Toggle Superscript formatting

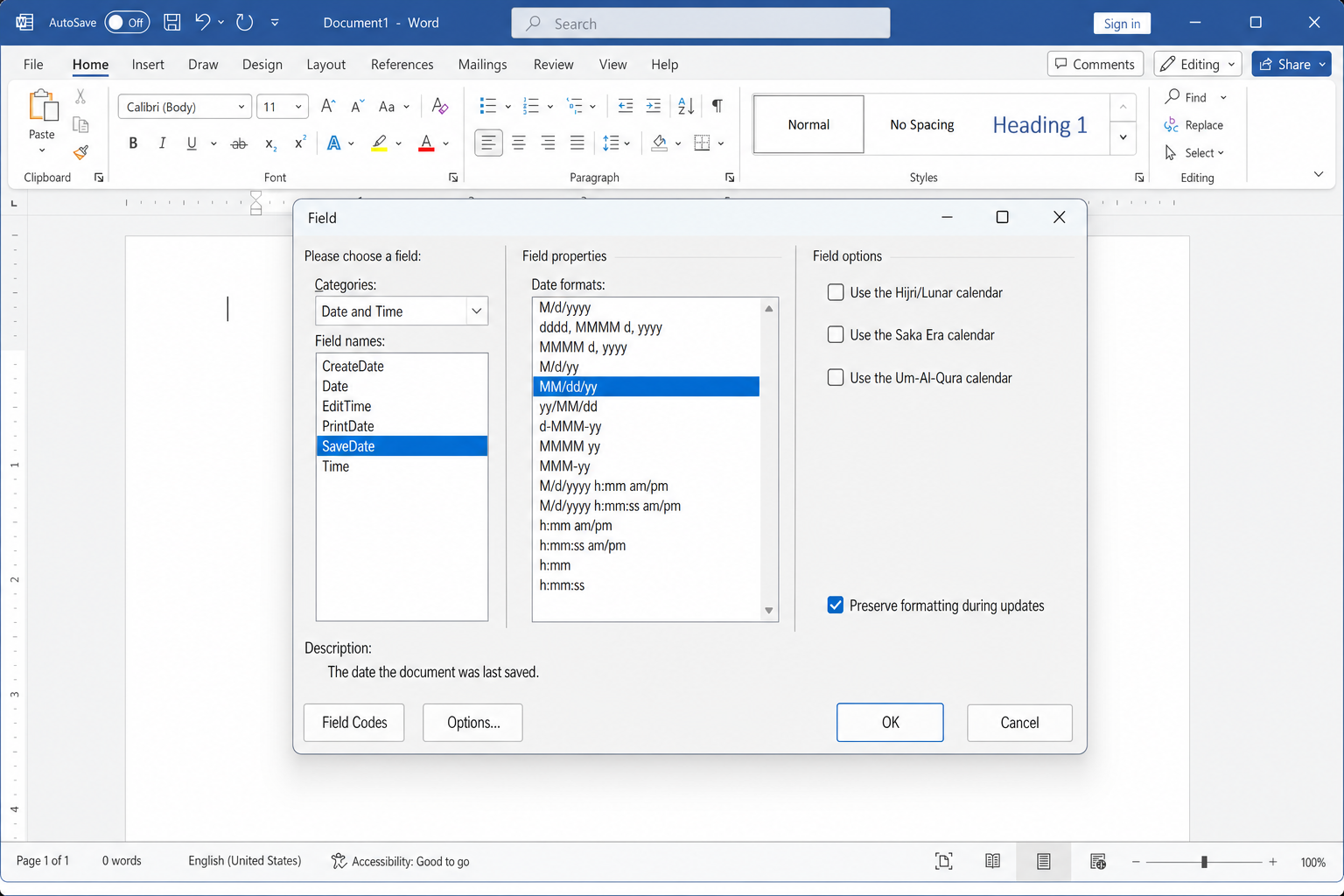coord(300,143)
